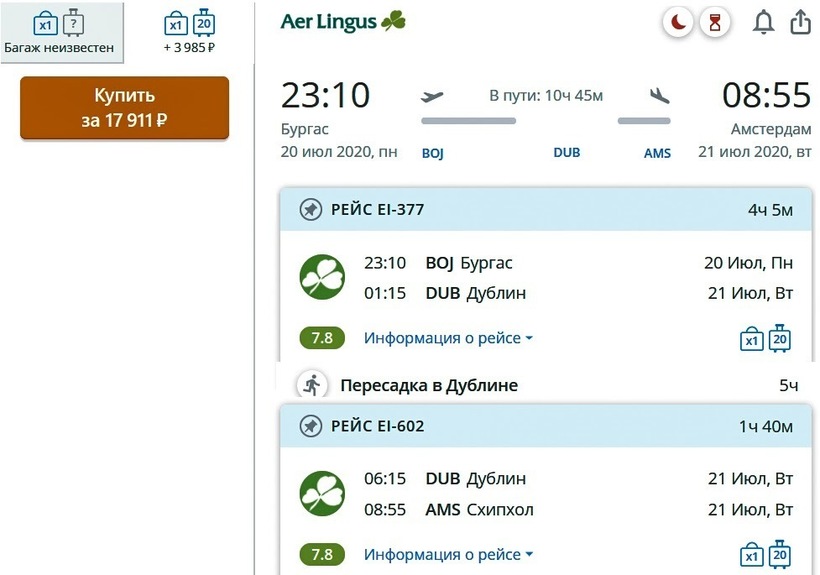Viewport: 820px width, 575px height.
Task: Click the Aer Lingus shamrock on Dublin–Schiphol segment
Action: [322, 494]
